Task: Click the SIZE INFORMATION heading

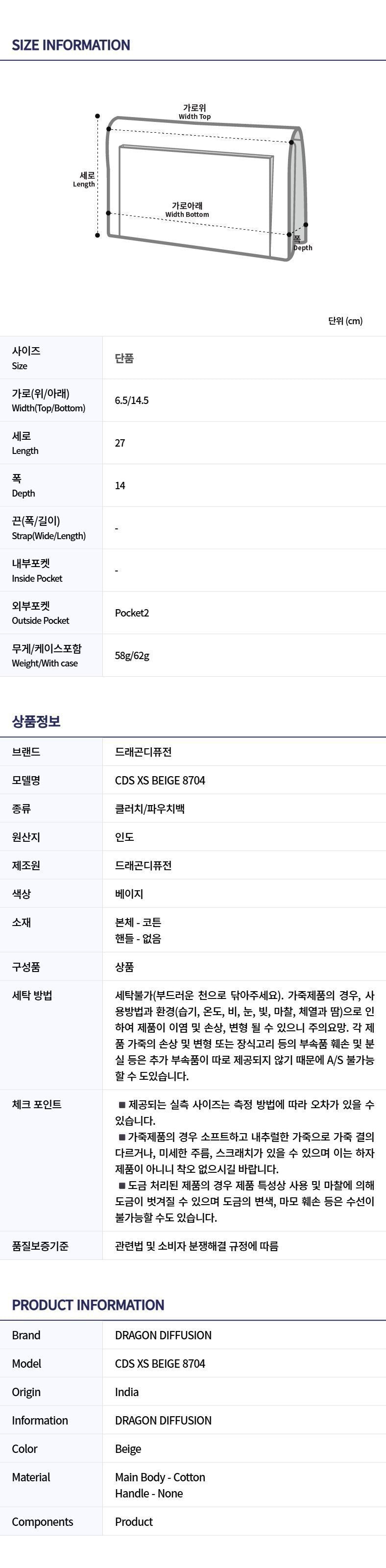Action: click(x=71, y=45)
